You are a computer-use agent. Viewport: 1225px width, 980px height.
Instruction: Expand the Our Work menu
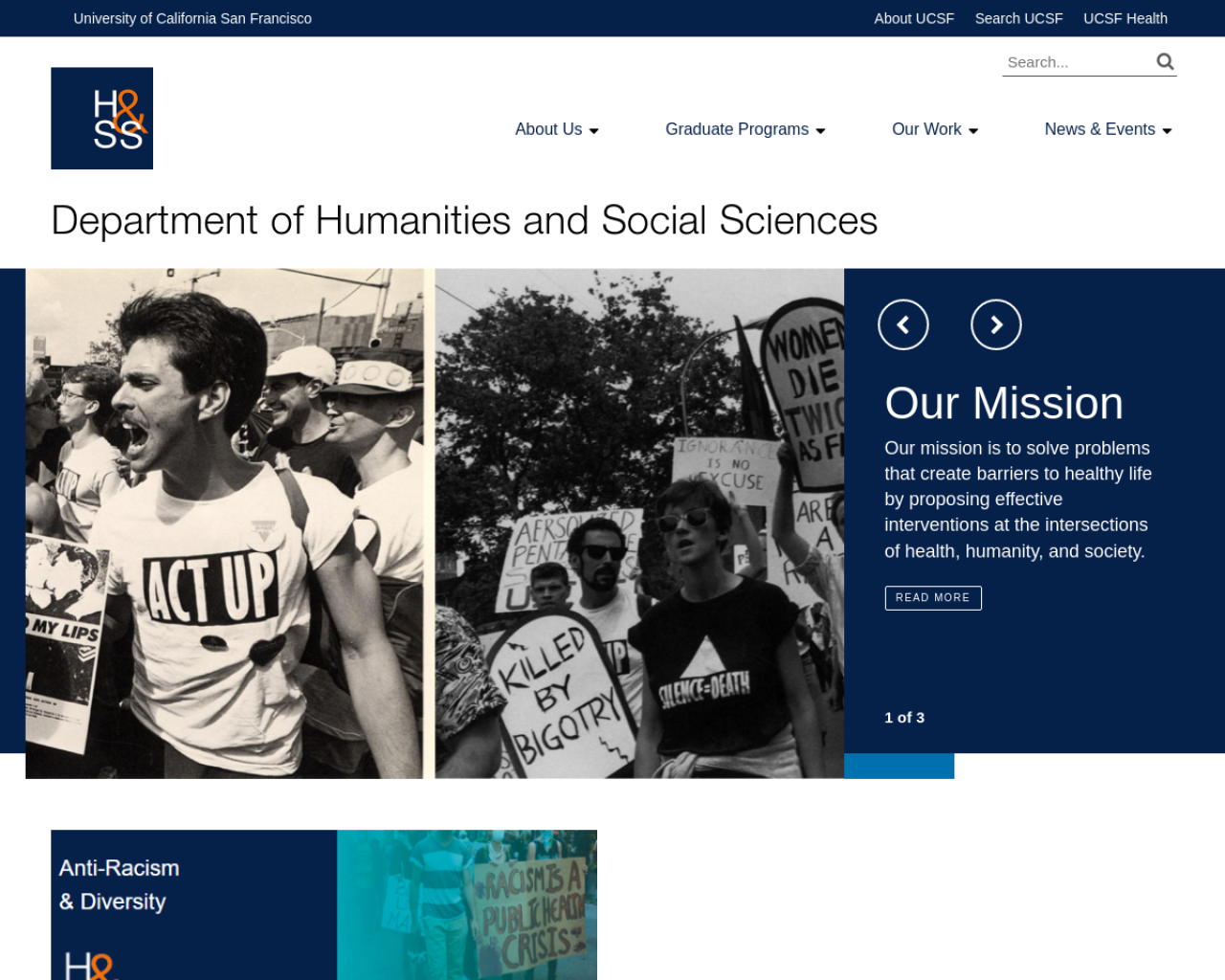click(x=935, y=129)
